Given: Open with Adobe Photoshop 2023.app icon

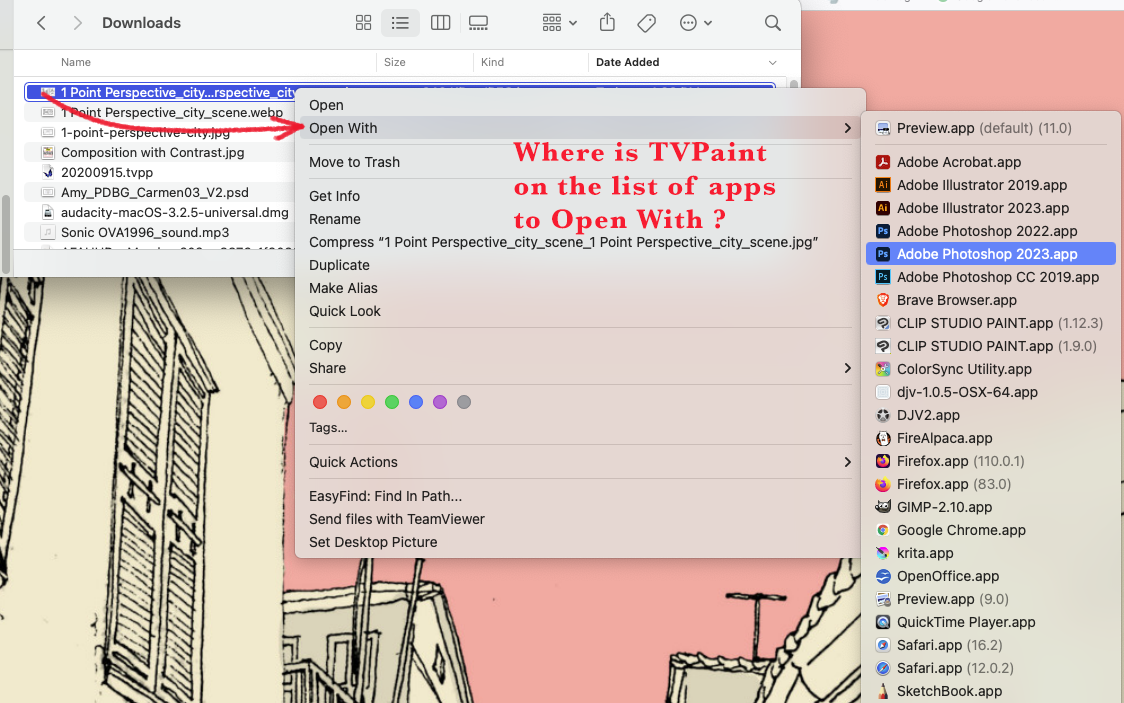Looking at the screenshot, I should pos(883,254).
